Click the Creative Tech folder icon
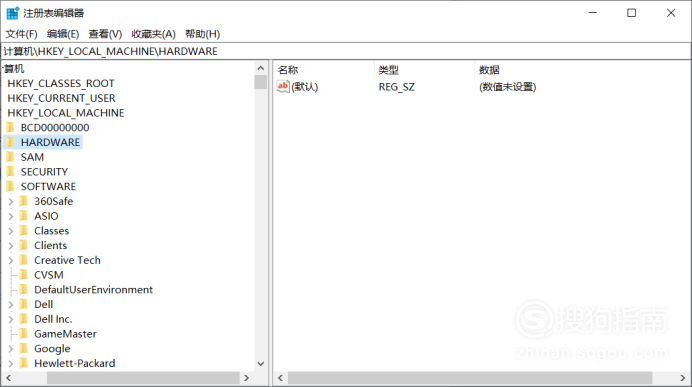This screenshot has width=692, height=387. click(x=24, y=260)
